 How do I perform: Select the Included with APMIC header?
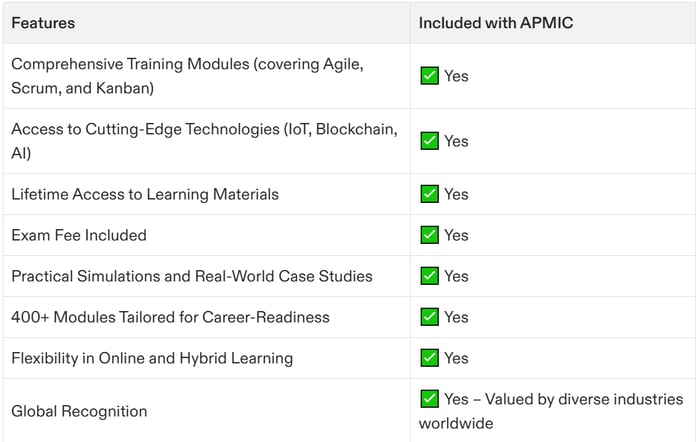click(x=496, y=23)
